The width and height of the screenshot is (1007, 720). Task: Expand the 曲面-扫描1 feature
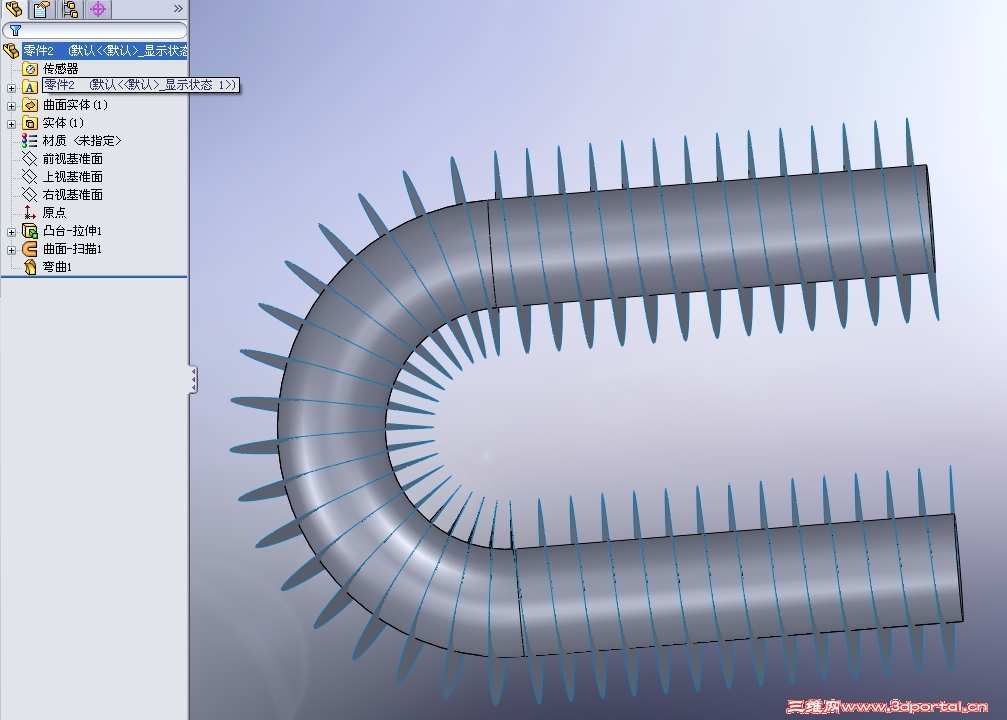pos(12,250)
